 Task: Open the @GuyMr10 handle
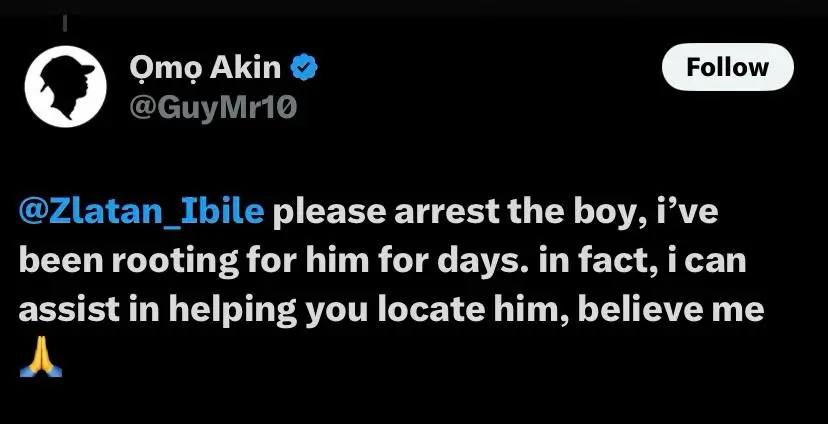point(213,108)
